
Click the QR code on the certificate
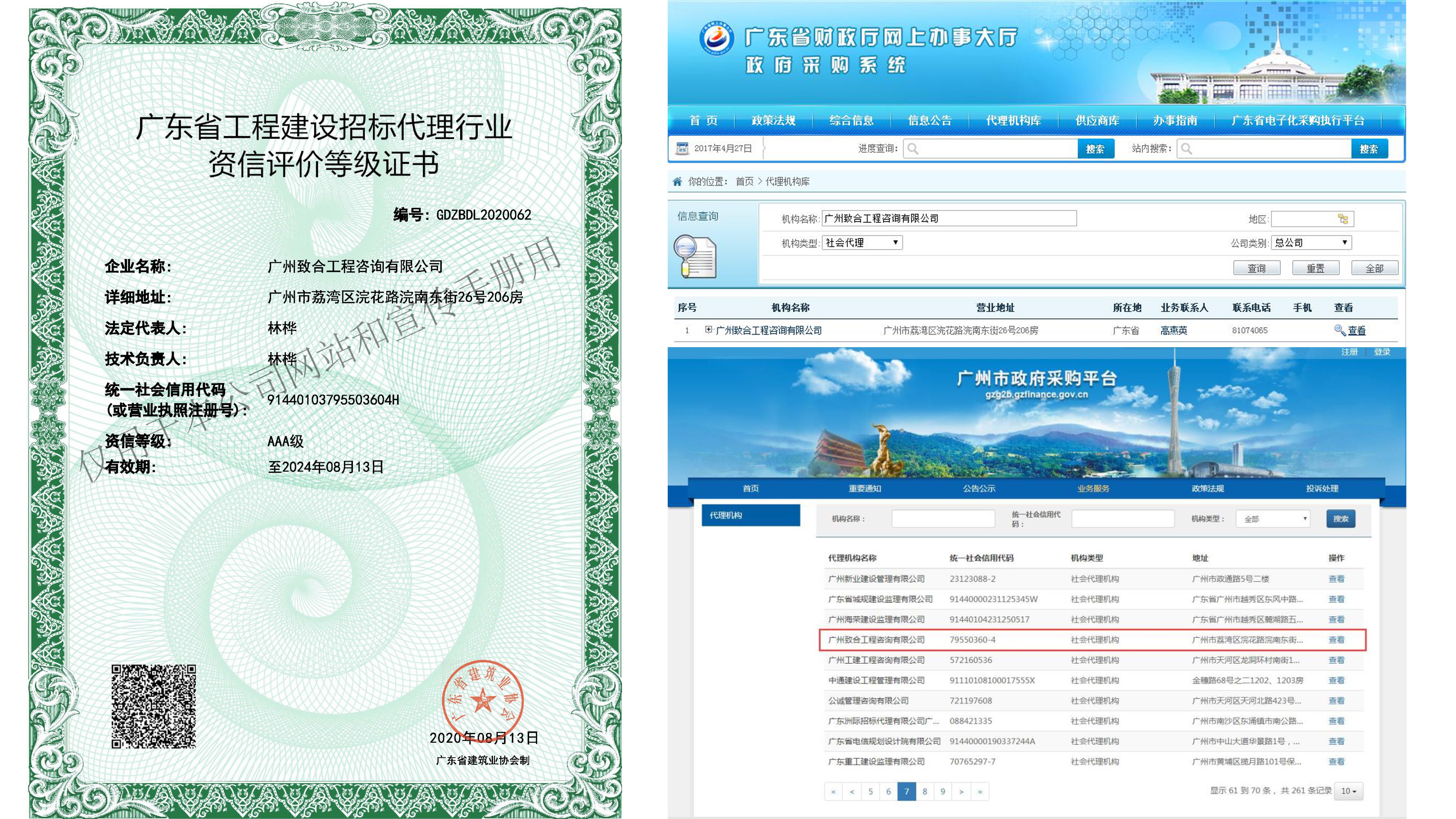(x=153, y=707)
